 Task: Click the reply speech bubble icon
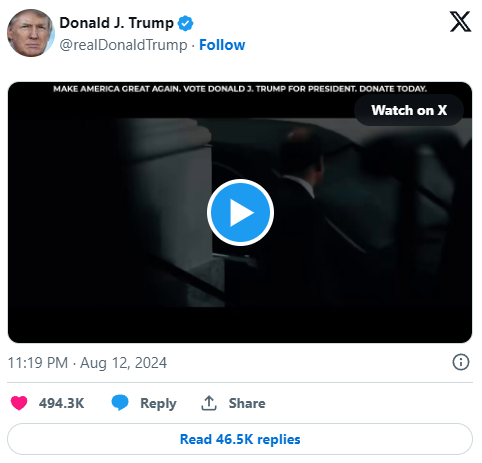tap(120, 403)
